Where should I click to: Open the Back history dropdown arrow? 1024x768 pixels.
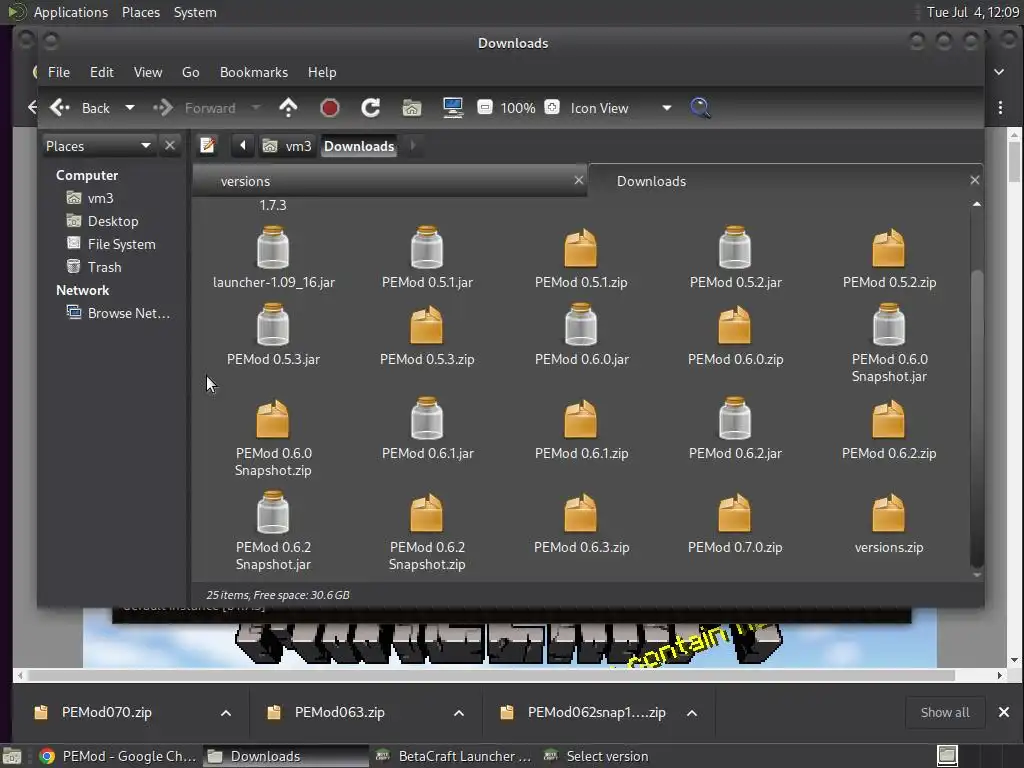129,108
